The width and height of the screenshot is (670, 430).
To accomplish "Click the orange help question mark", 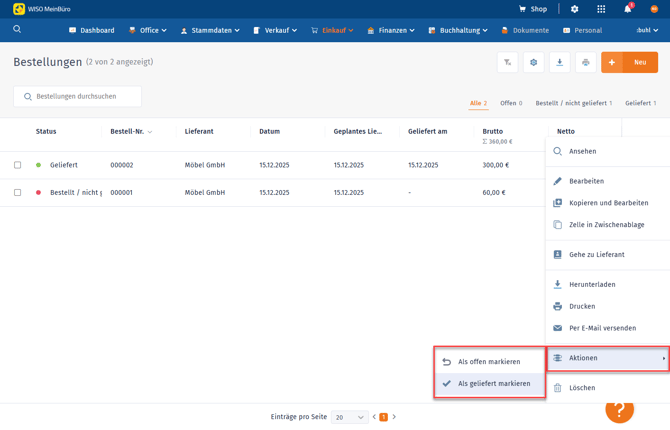I will pyautogui.click(x=619, y=409).
